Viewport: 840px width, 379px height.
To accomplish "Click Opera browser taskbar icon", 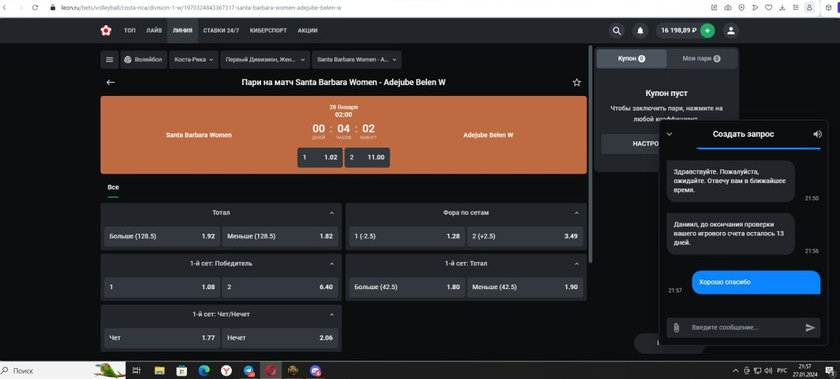I will pos(271,370).
